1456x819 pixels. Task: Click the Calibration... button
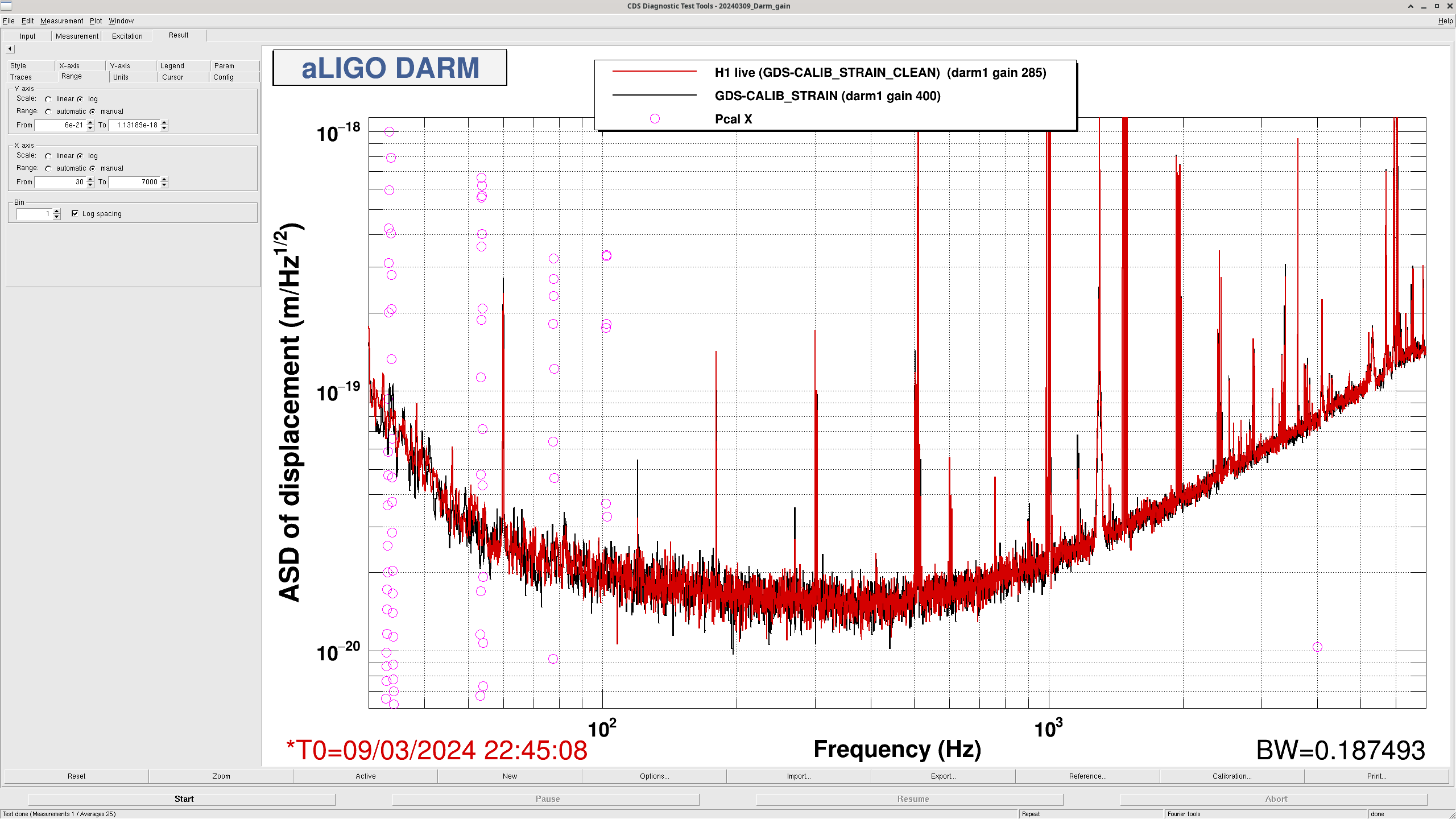coord(1231,776)
